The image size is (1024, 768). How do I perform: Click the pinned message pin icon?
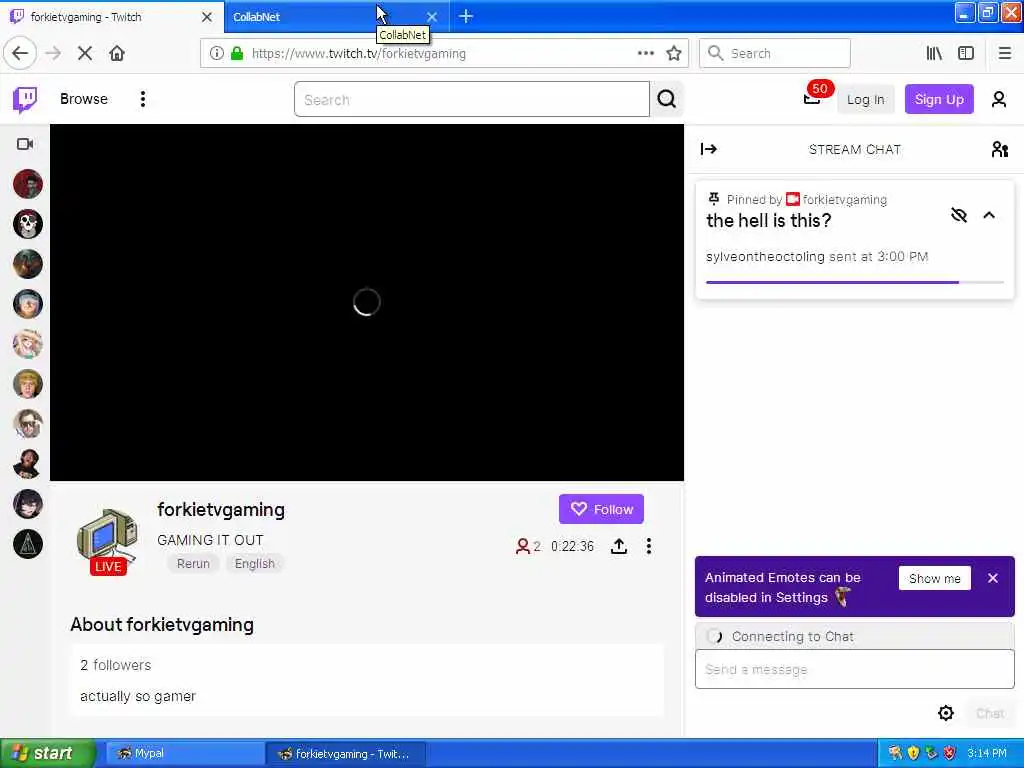click(714, 199)
